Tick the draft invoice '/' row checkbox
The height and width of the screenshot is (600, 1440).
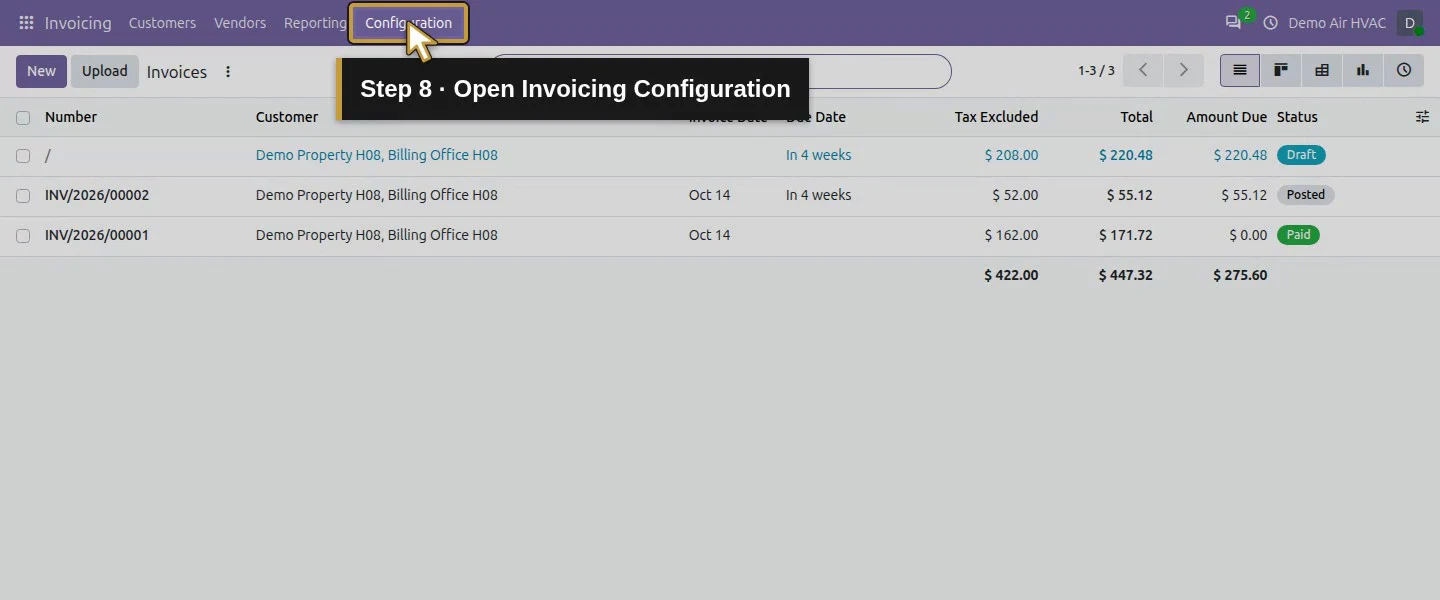(x=23, y=156)
